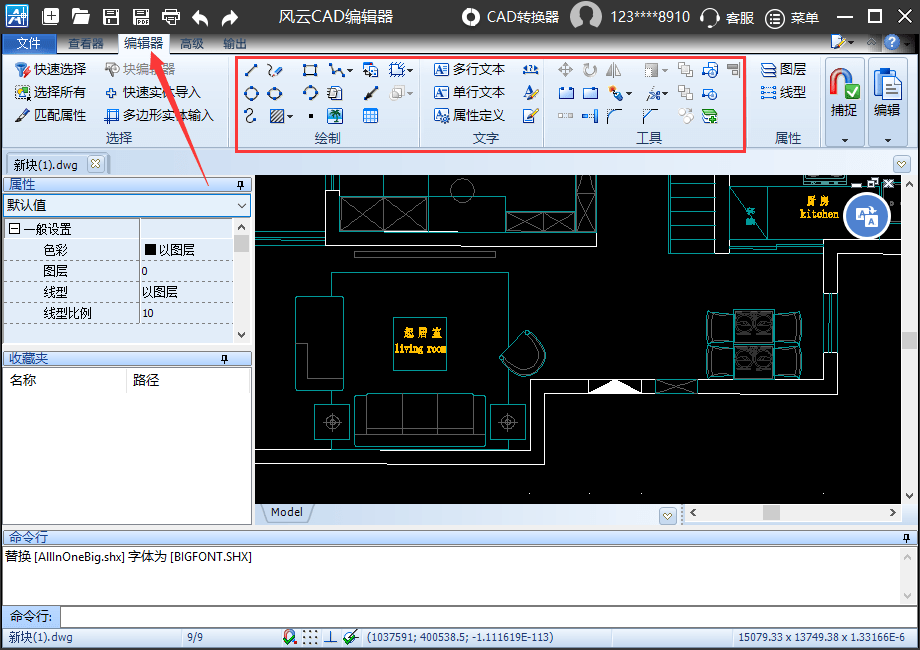The width and height of the screenshot is (920, 650).
Task: Open the explode tool dropdown arrow
Action: [x=629, y=94]
